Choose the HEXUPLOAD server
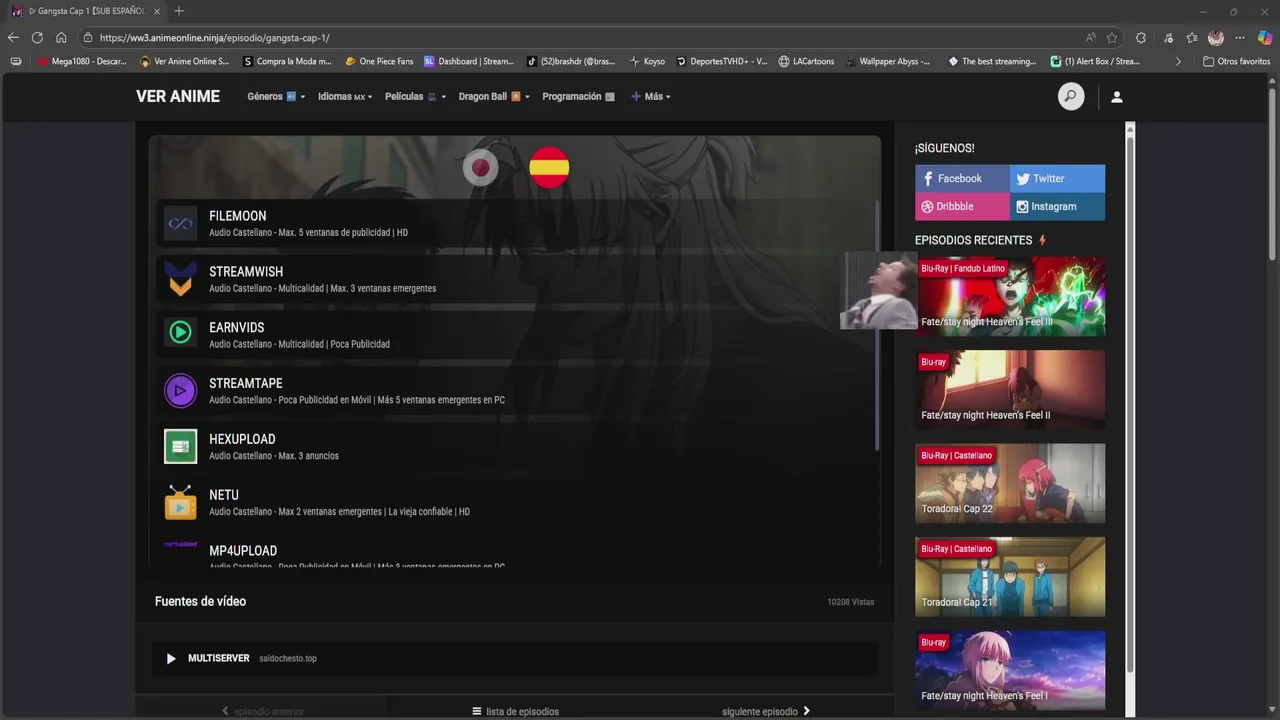This screenshot has width=1280, height=720. coord(515,447)
